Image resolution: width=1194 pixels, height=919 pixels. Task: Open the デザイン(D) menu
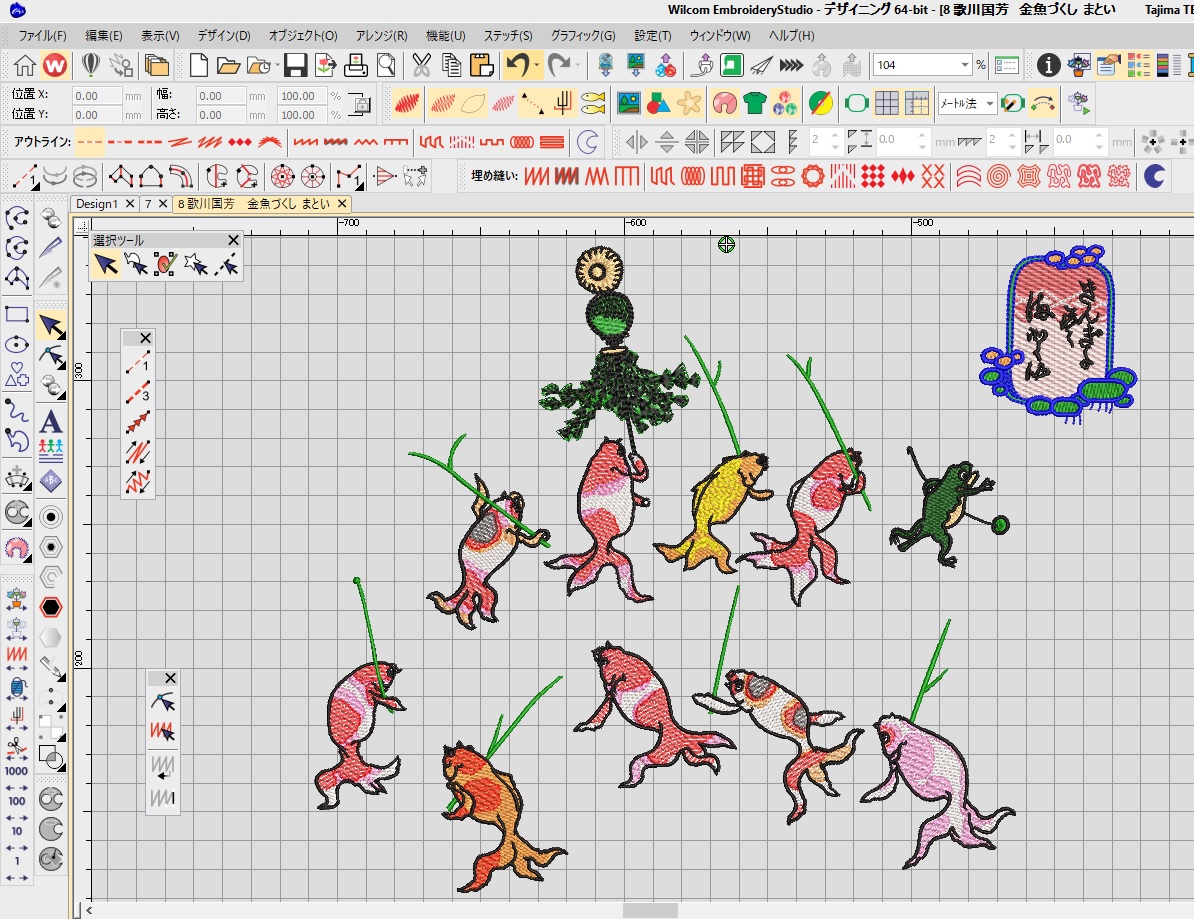click(x=224, y=36)
